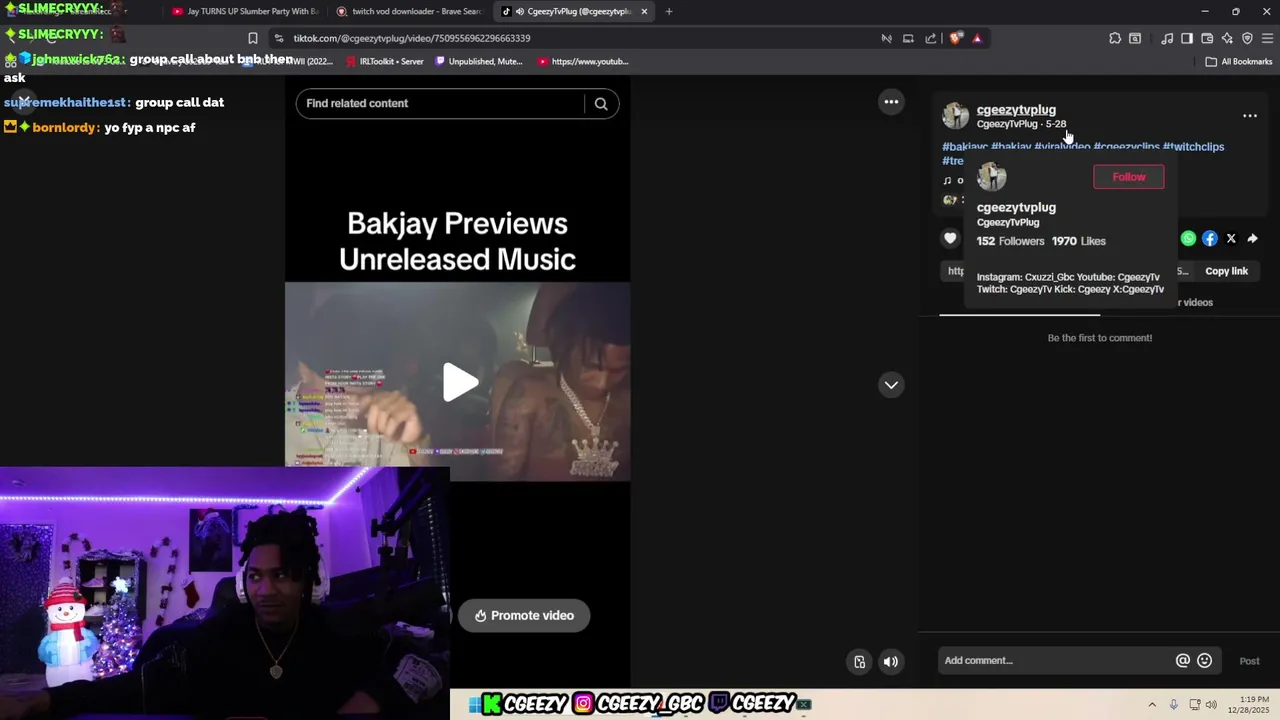This screenshot has width=1280, height=720.
Task: Open Leo AI sparkle icon
Action: pyautogui.click(x=1227, y=38)
